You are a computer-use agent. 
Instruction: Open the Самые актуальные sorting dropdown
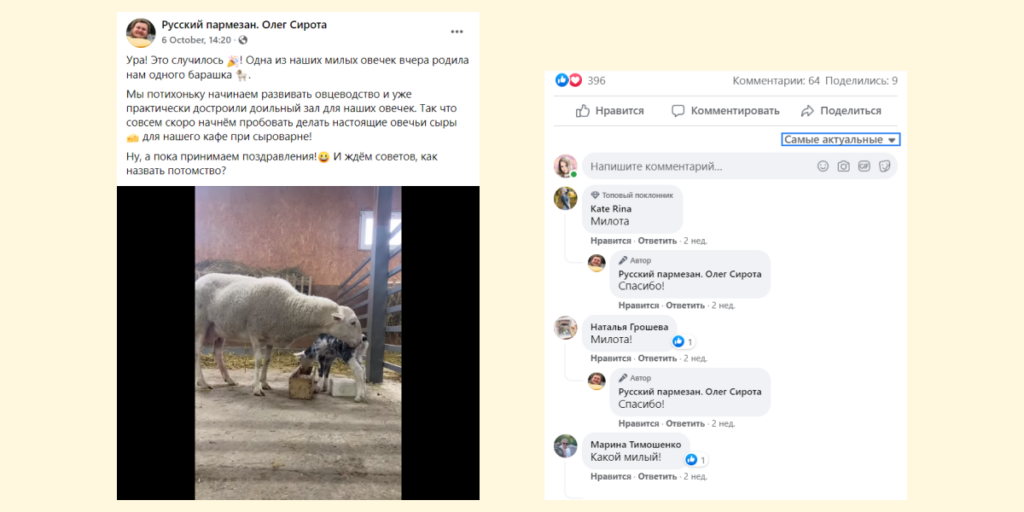840,140
